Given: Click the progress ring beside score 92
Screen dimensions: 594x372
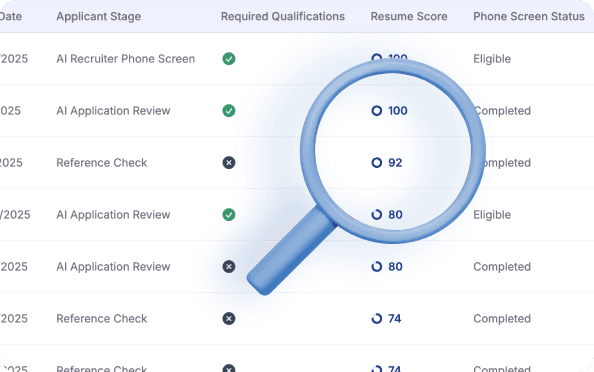Looking at the screenshot, I should click(377, 163).
